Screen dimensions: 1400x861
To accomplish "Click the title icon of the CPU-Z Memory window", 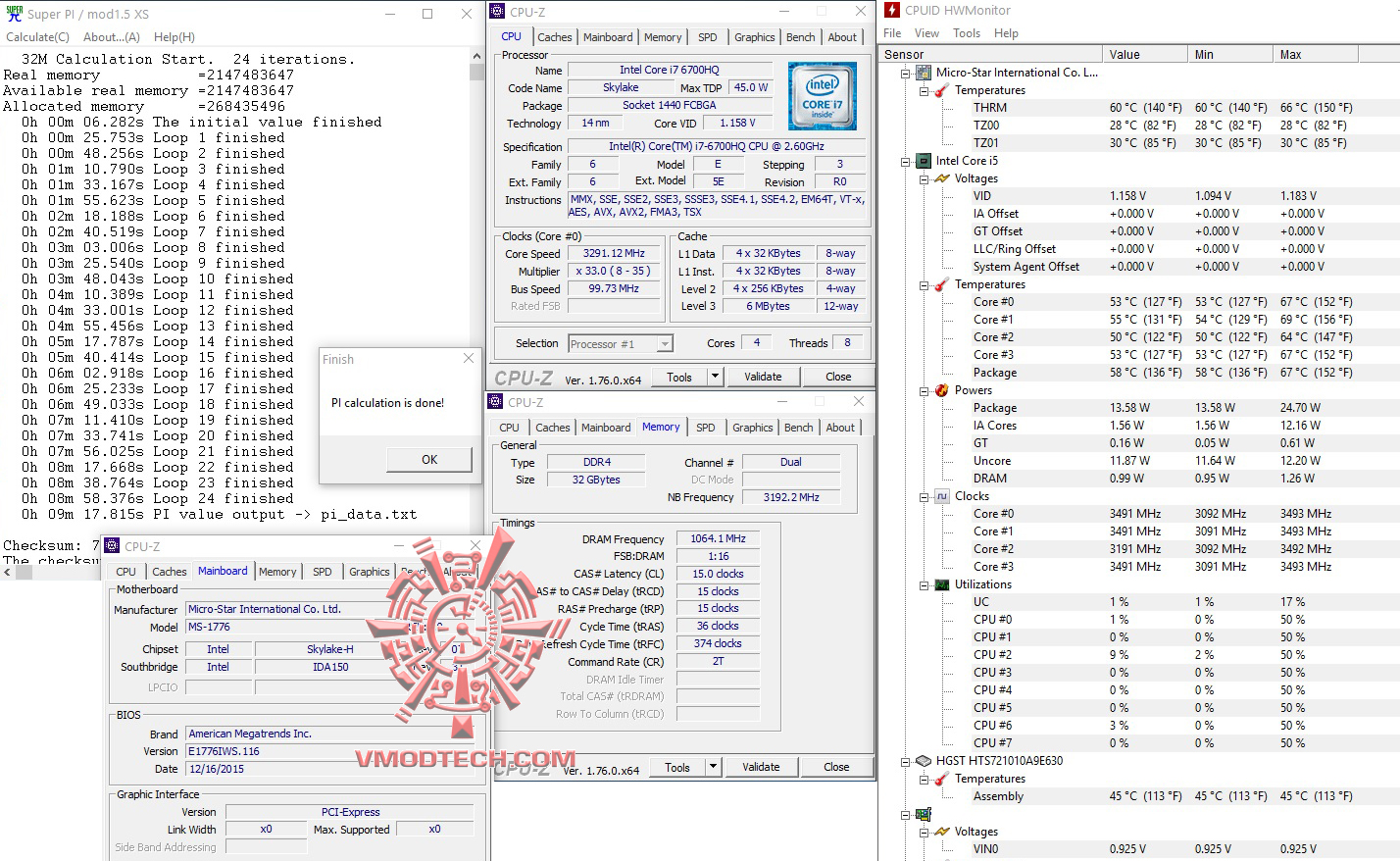I will 497,402.
